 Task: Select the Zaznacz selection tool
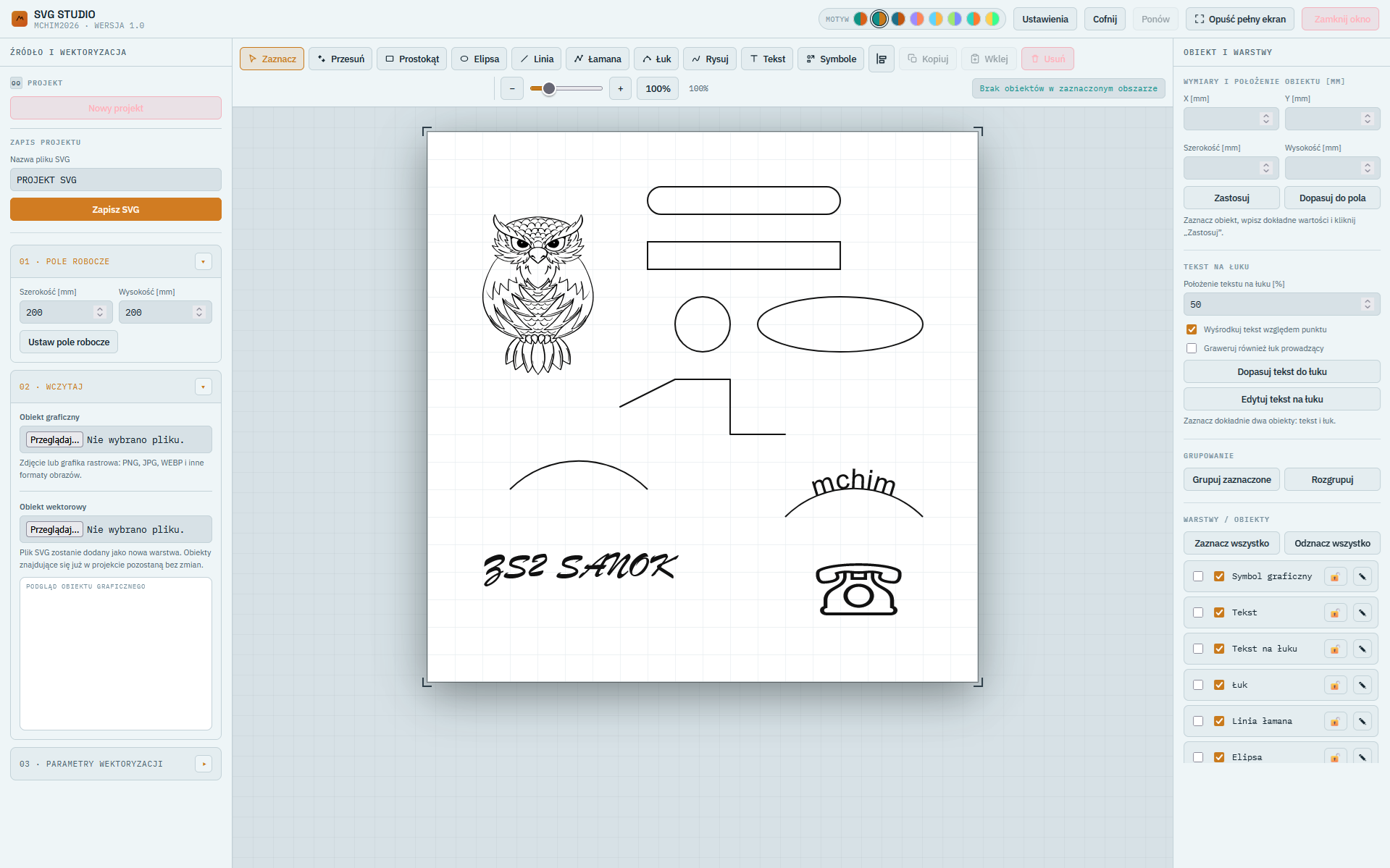tap(272, 59)
